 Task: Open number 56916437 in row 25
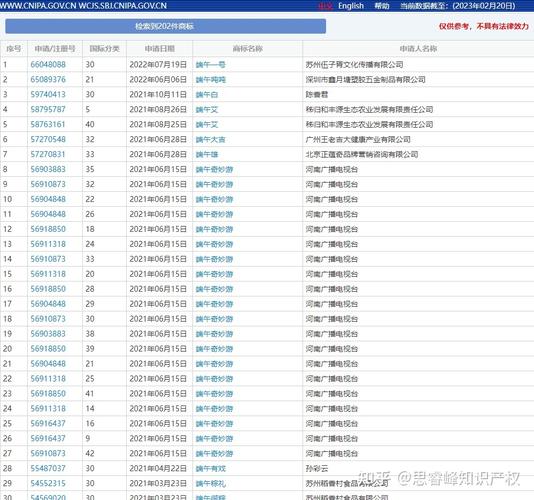48,423
